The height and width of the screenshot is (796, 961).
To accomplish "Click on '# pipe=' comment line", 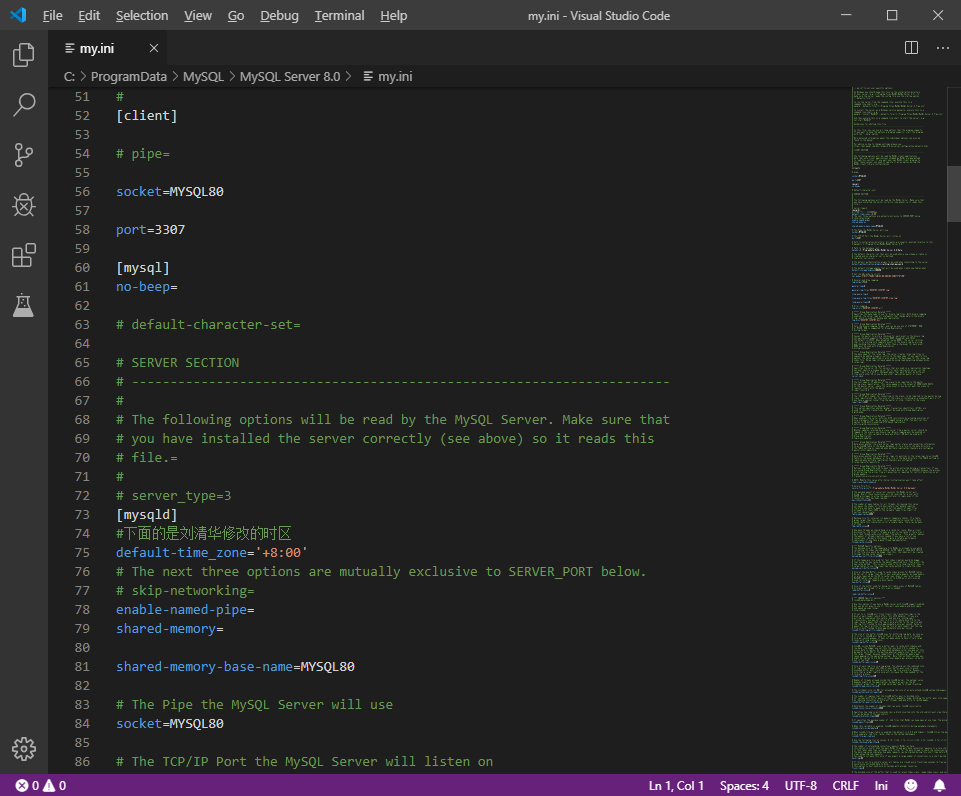I will pos(143,154).
